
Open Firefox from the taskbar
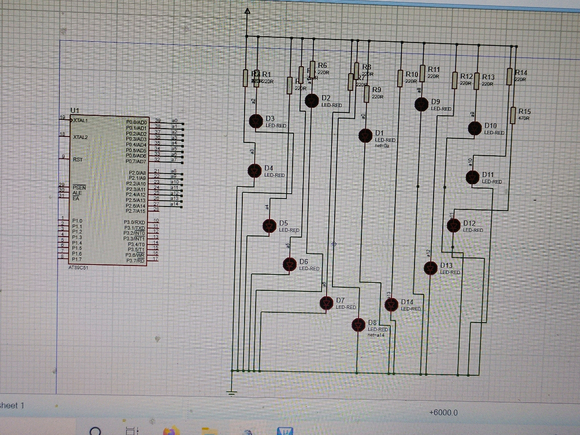pos(171,431)
